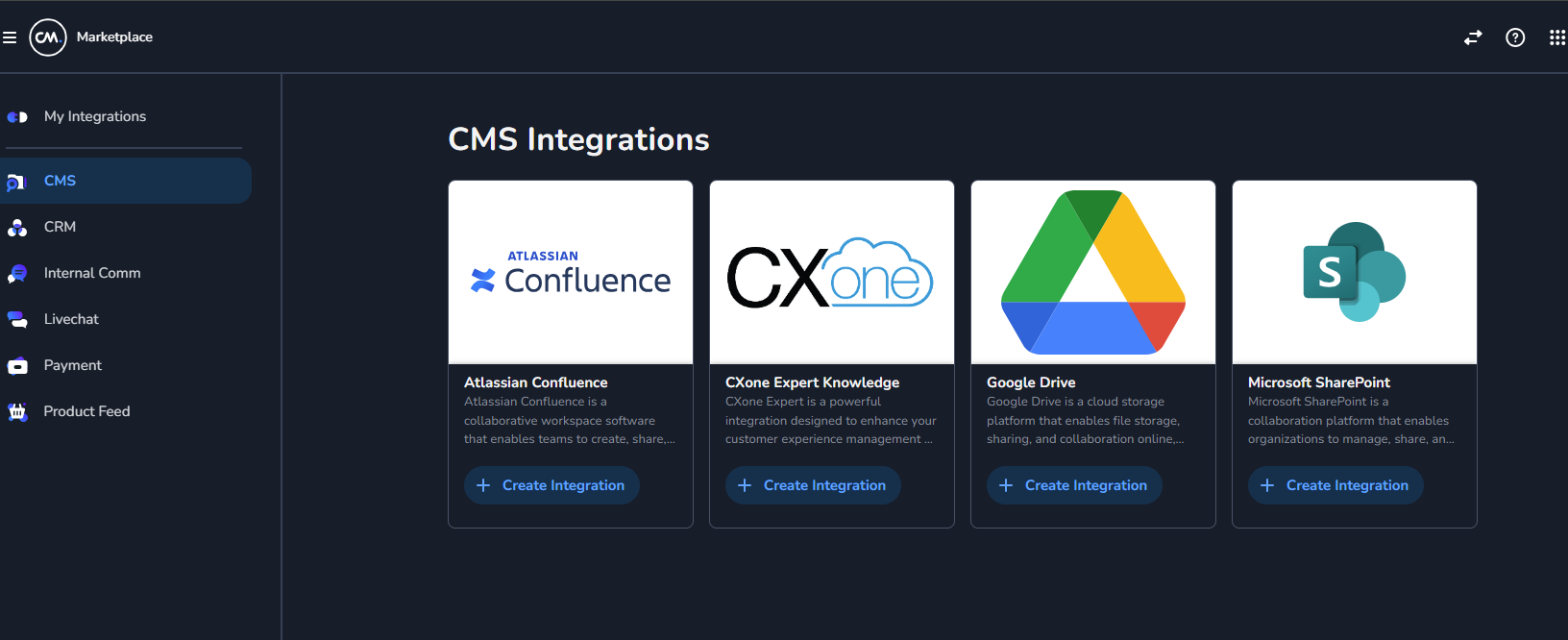Open My Integrations page

tap(95, 116)
